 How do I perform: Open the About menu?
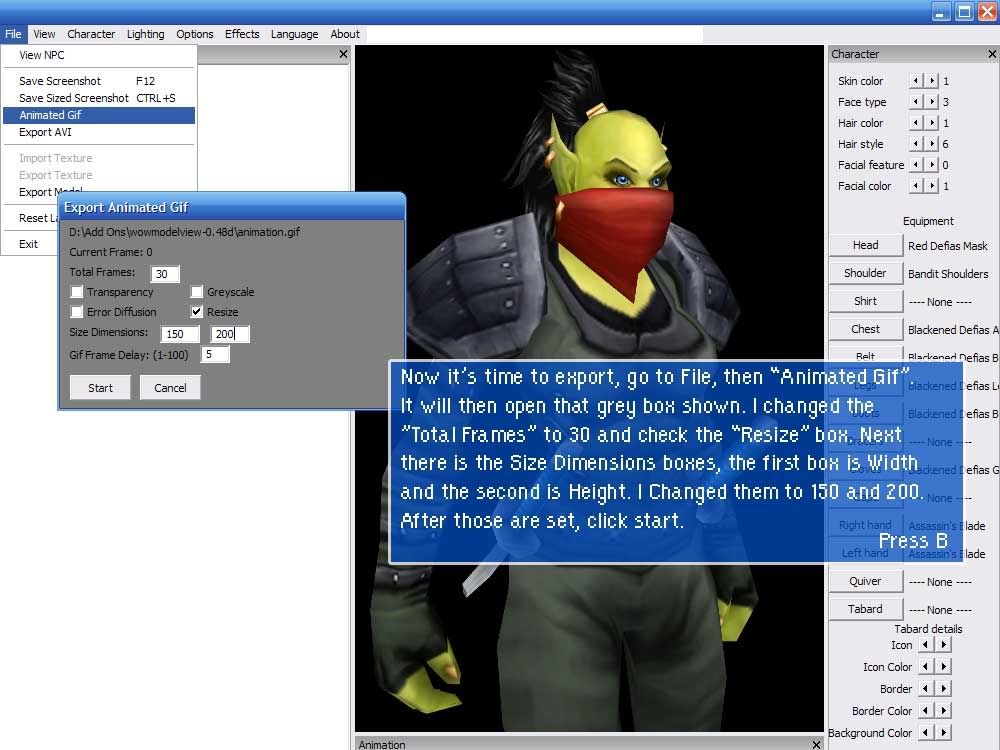click(345, 34)
